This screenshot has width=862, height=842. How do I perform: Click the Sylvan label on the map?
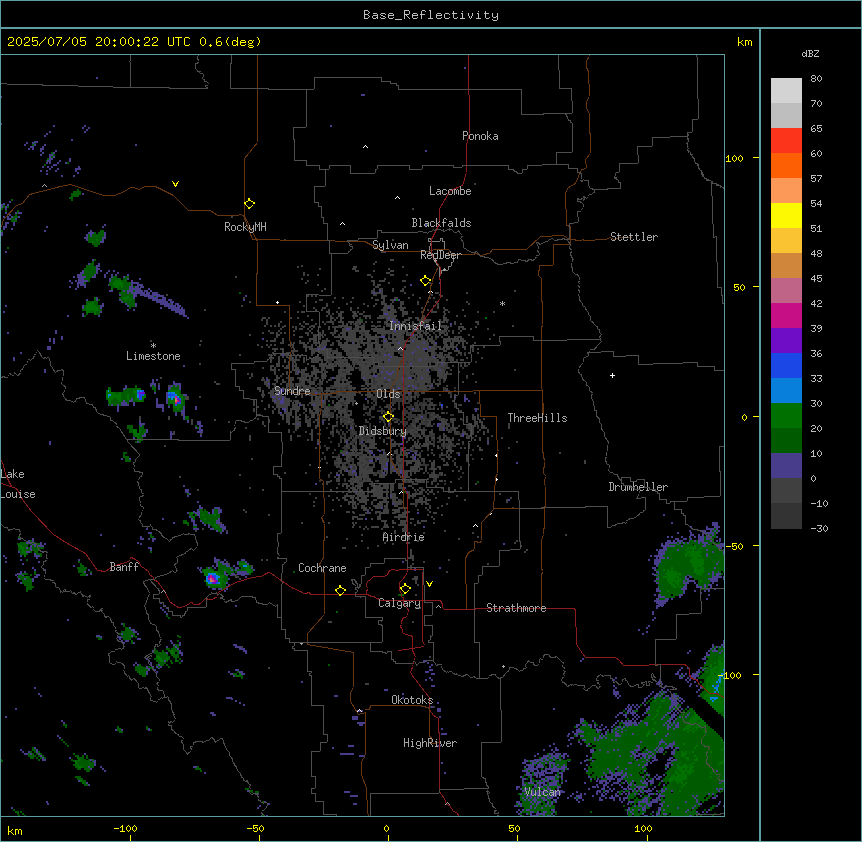[390, 245]
